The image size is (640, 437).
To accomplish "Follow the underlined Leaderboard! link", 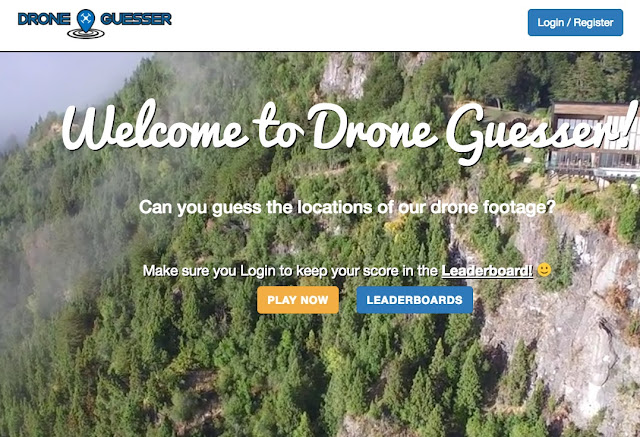I will 487,271.
